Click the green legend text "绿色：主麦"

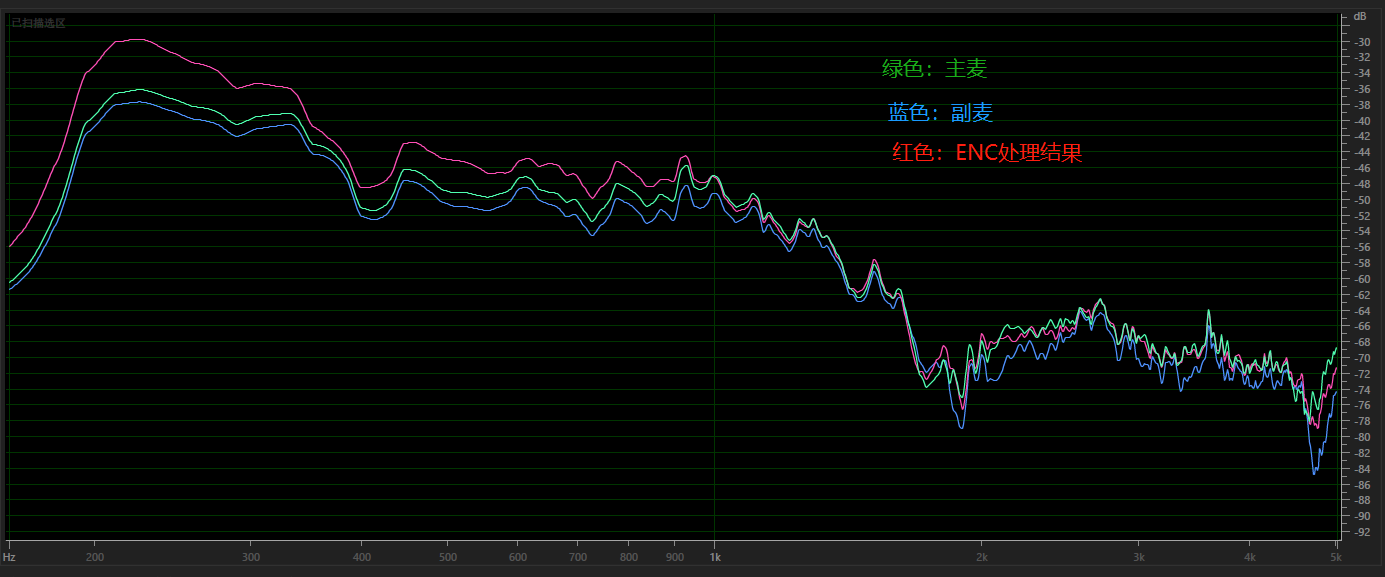point(934,69)
